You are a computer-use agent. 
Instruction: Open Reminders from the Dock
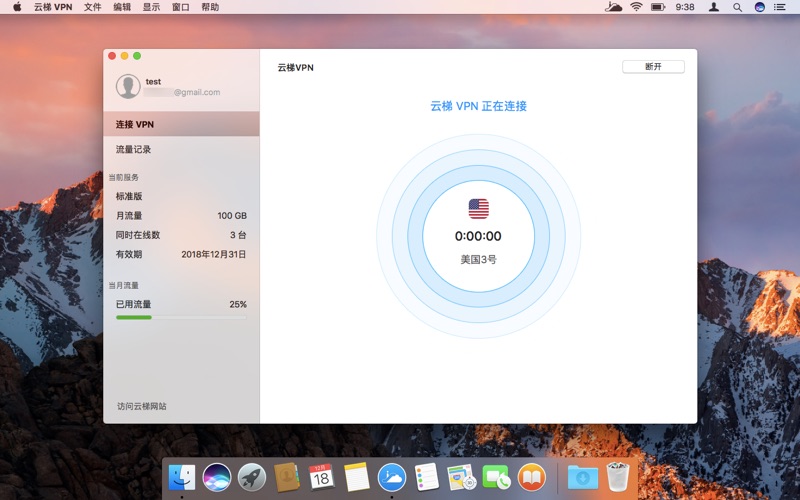427,478
